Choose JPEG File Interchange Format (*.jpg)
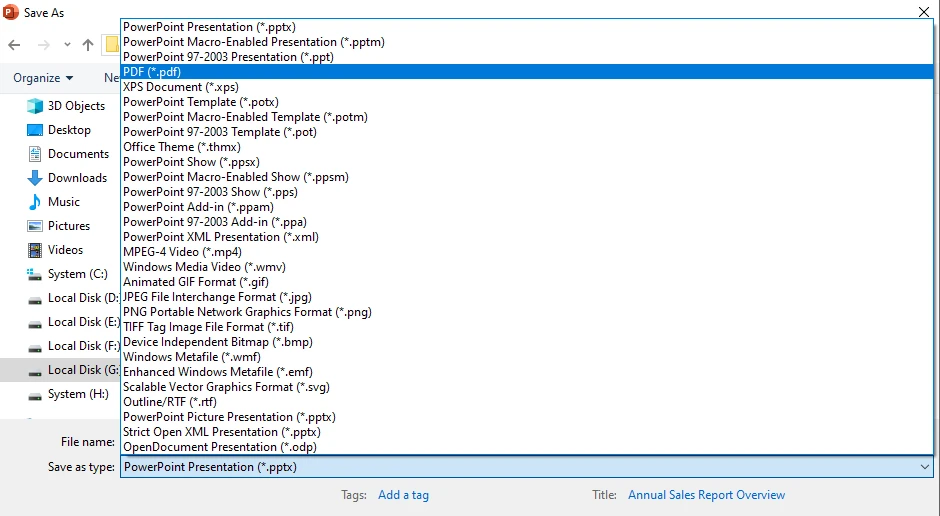 click(x=527, y=297)
